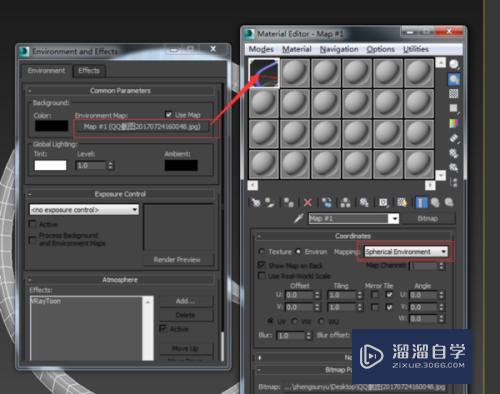
Task: Open the Options menu
Action: [x=381, y=49]
